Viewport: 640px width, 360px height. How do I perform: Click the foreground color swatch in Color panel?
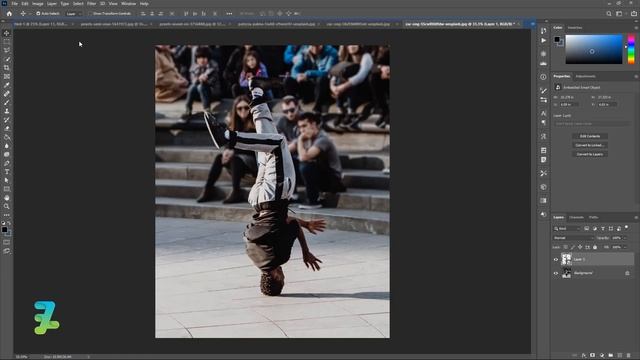(557, 39)
